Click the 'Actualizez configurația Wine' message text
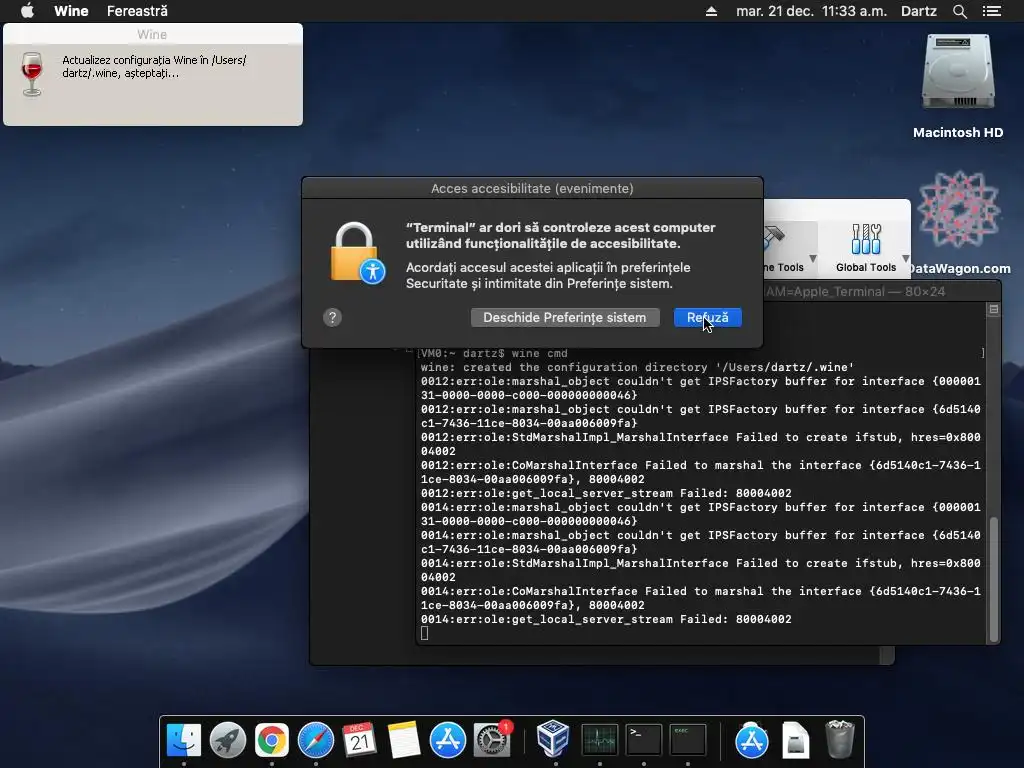The height and width of the screenshot is (768, 1024). [x=154, y=67]
